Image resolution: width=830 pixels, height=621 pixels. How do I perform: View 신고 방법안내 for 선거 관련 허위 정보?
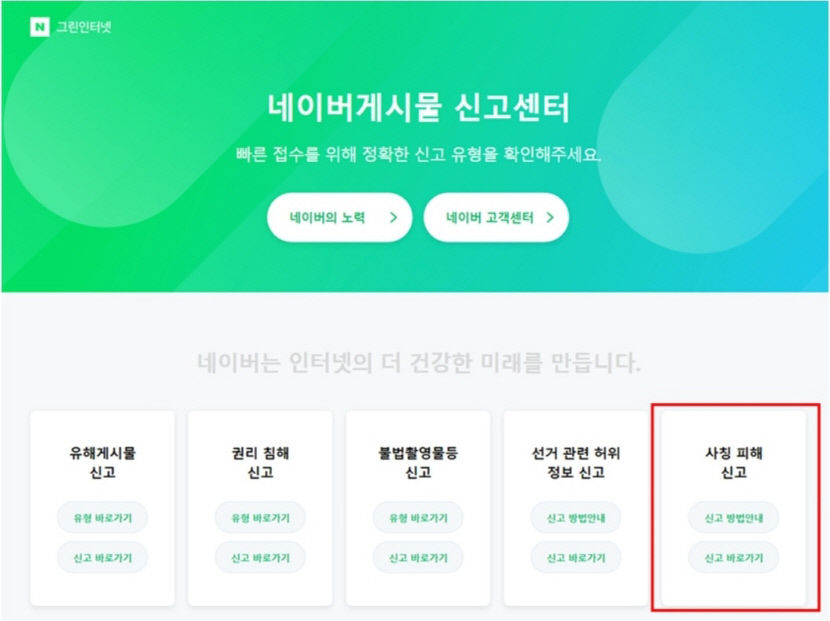(576, 517)
